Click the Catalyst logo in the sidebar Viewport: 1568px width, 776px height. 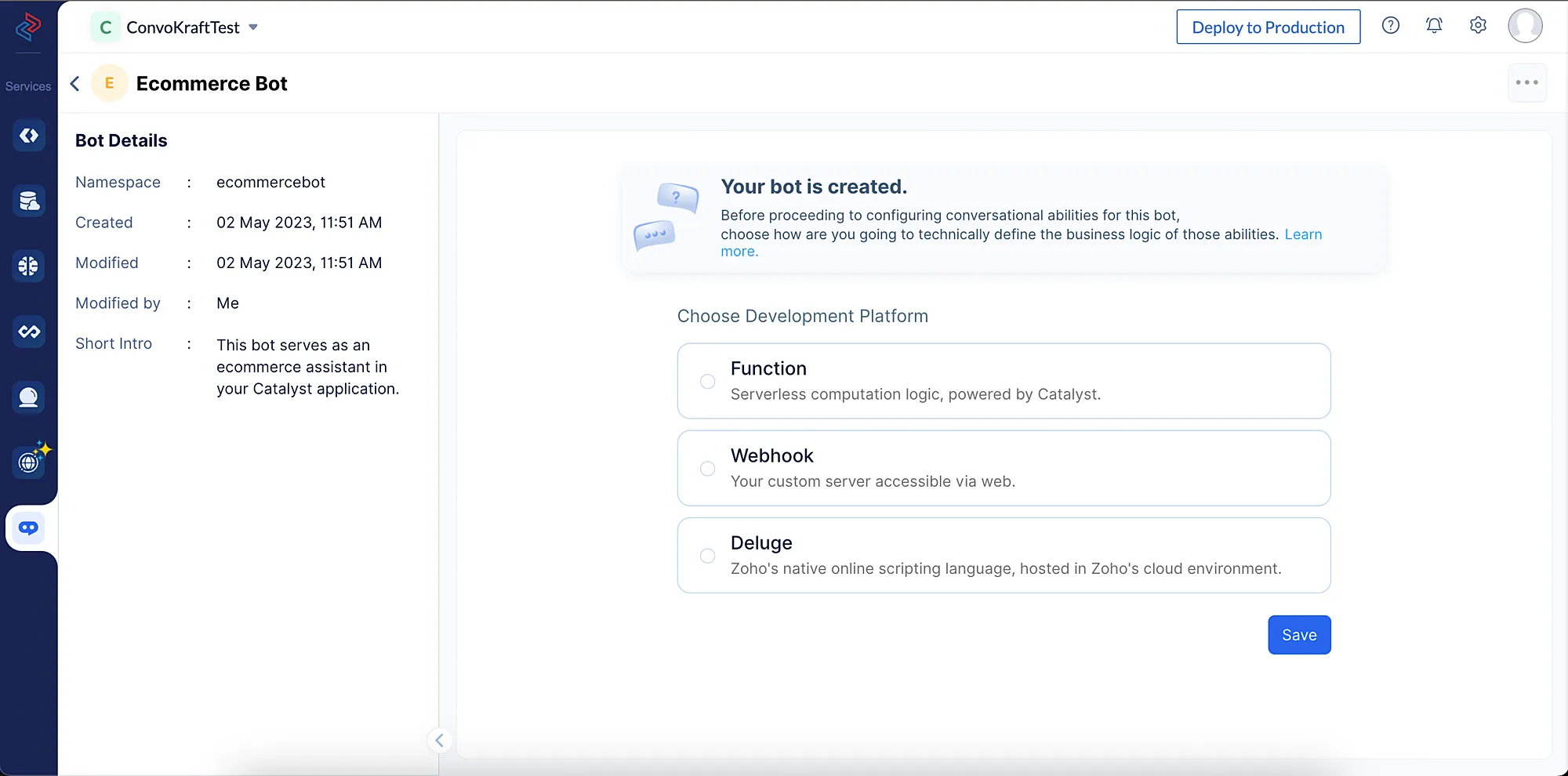(x=28, y=27)
